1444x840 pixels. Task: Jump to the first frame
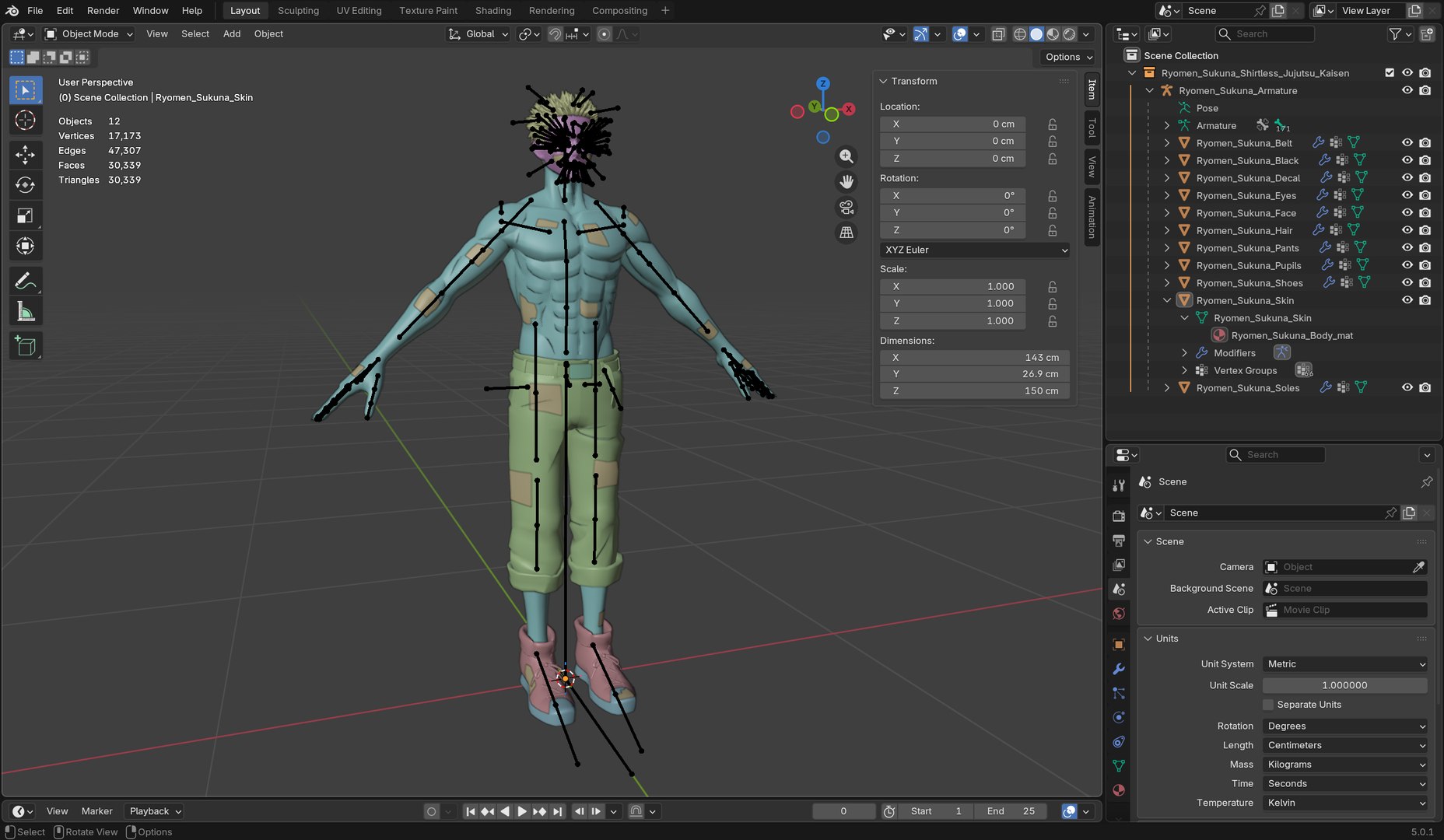[x=470, y=811]
